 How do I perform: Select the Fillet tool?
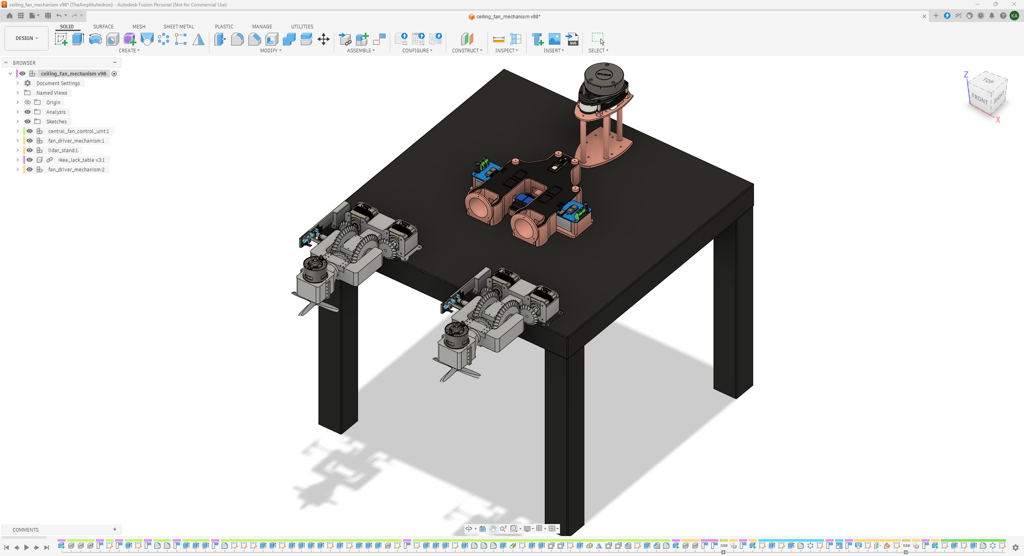(237, 39)
